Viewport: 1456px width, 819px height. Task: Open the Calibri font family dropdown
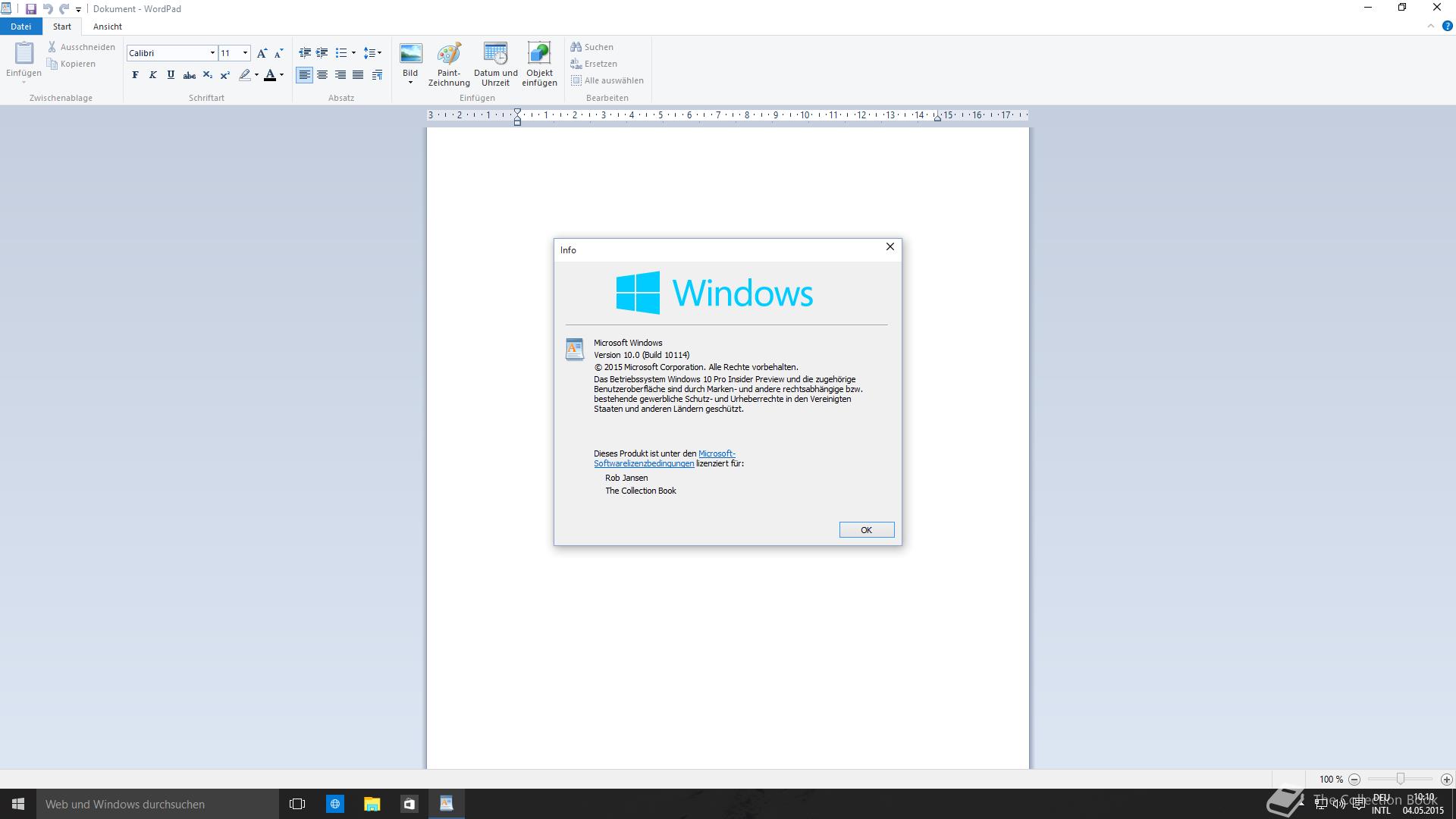coord(212,53)
